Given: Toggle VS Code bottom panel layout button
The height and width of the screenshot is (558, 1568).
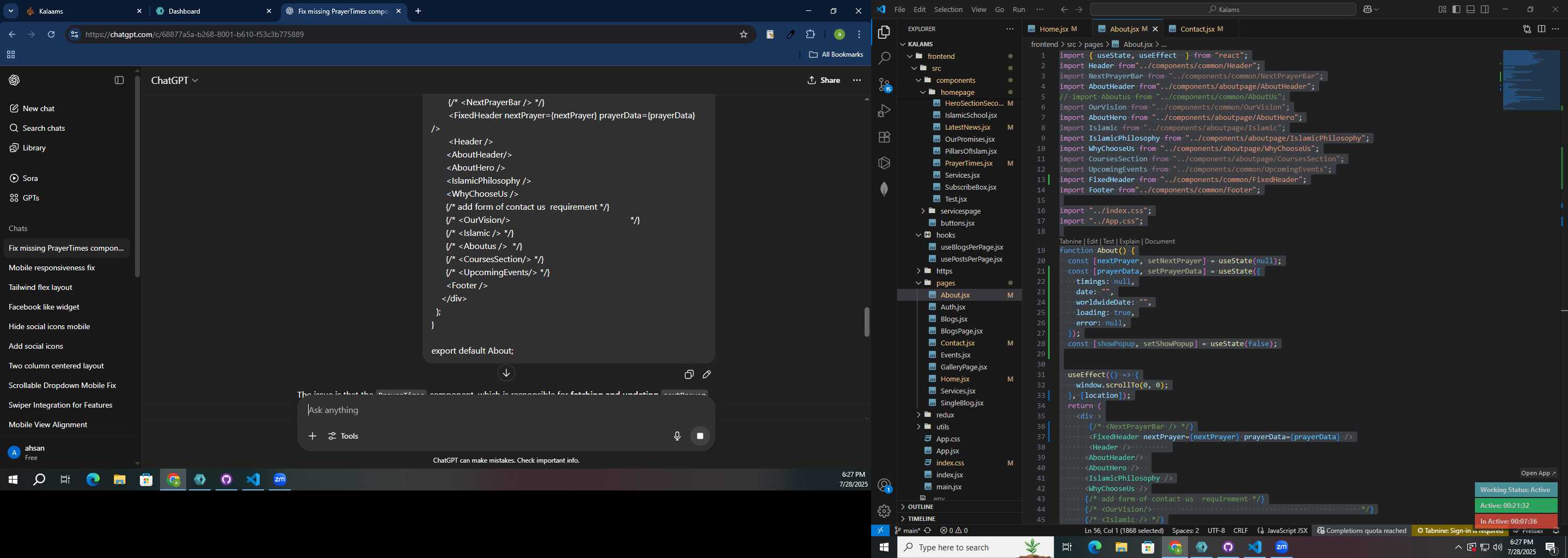Looking at the screenshot, I should point(1471,10).
